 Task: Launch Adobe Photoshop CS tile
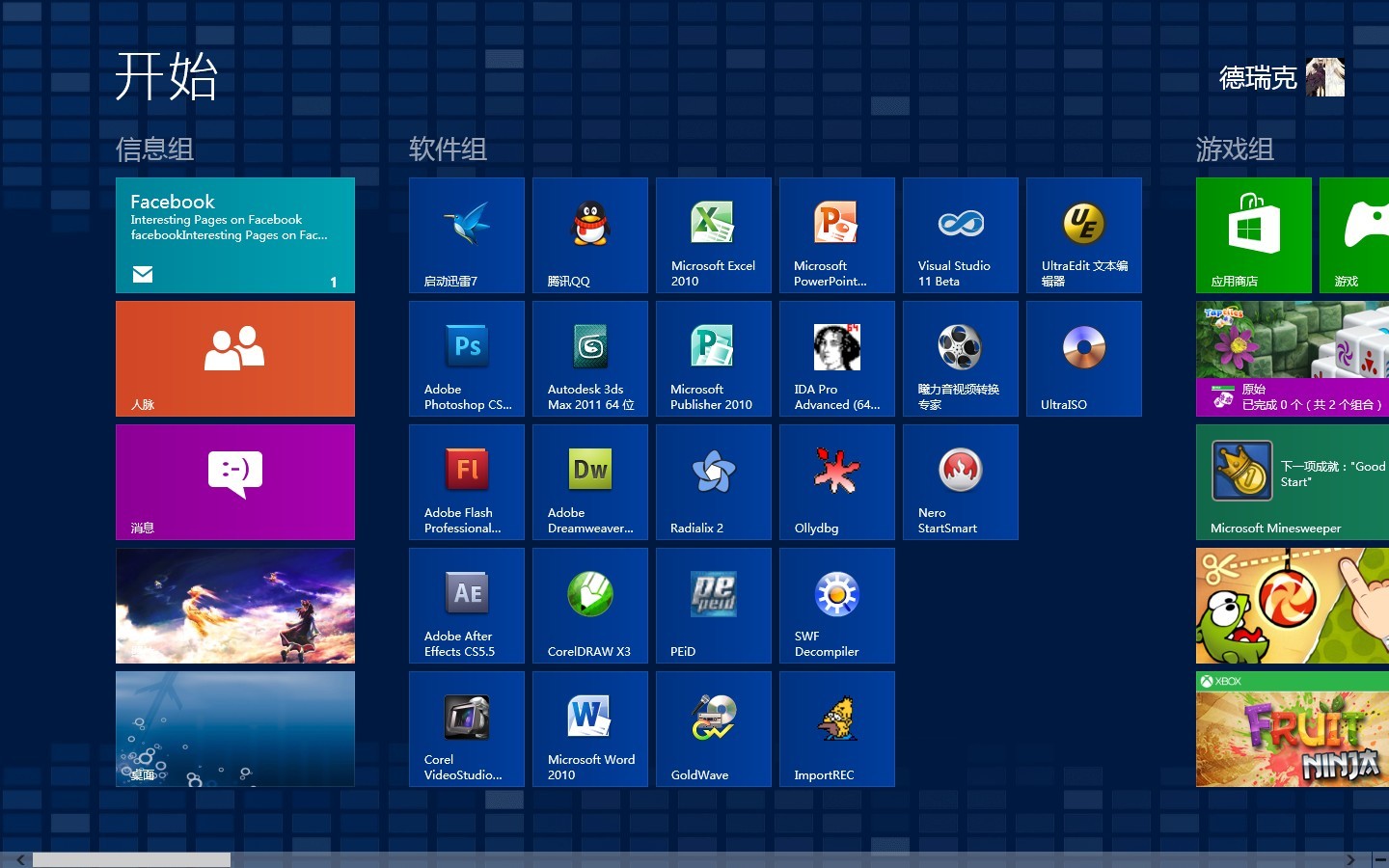pos(467,359)
